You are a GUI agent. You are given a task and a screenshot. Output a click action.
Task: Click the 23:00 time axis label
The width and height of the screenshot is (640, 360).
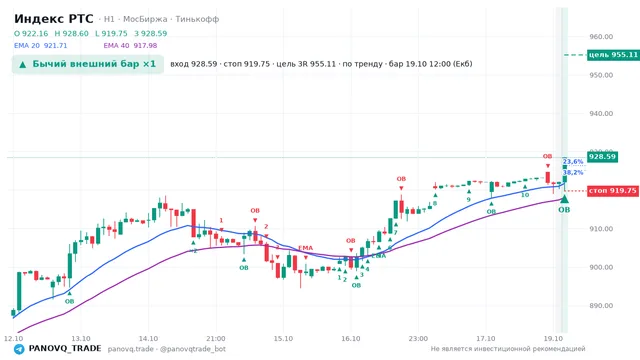pos(418,339)
